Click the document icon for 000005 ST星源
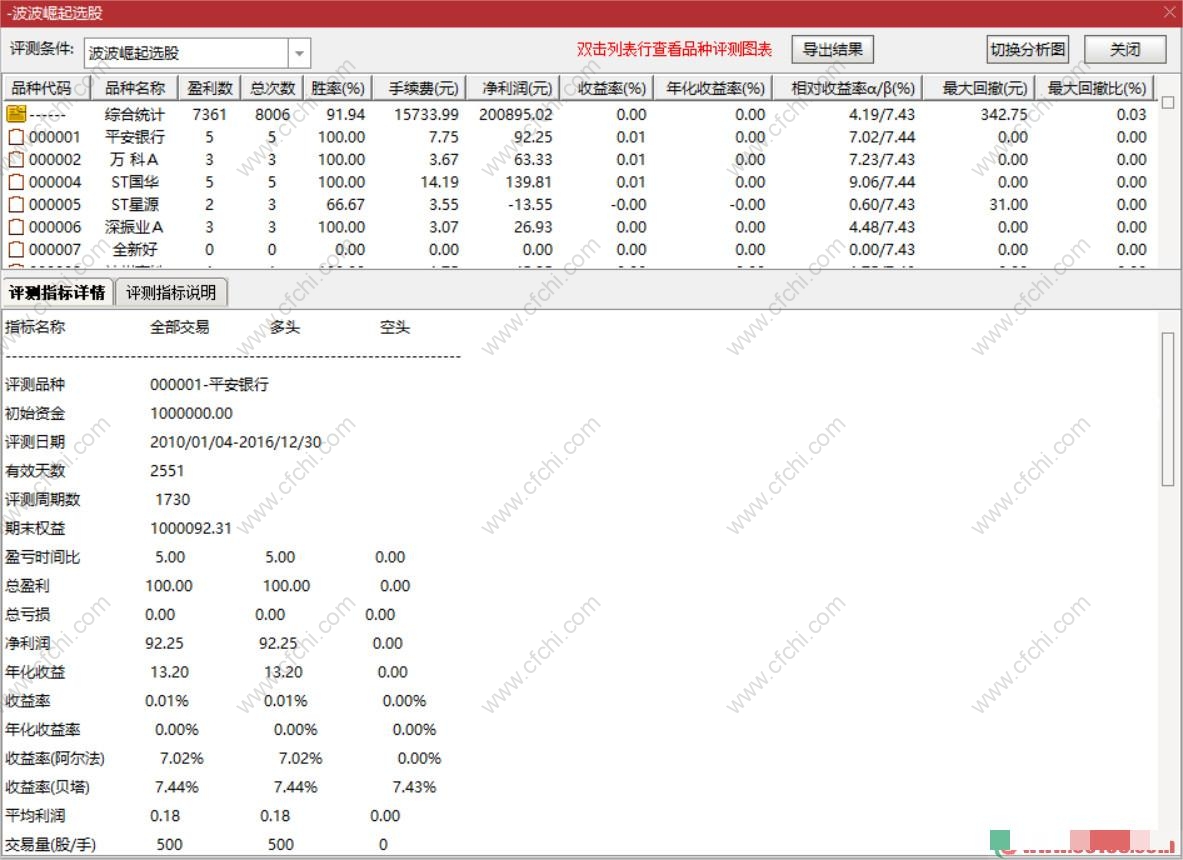Viewport: 1183px width, 860px height. [16, 204]
